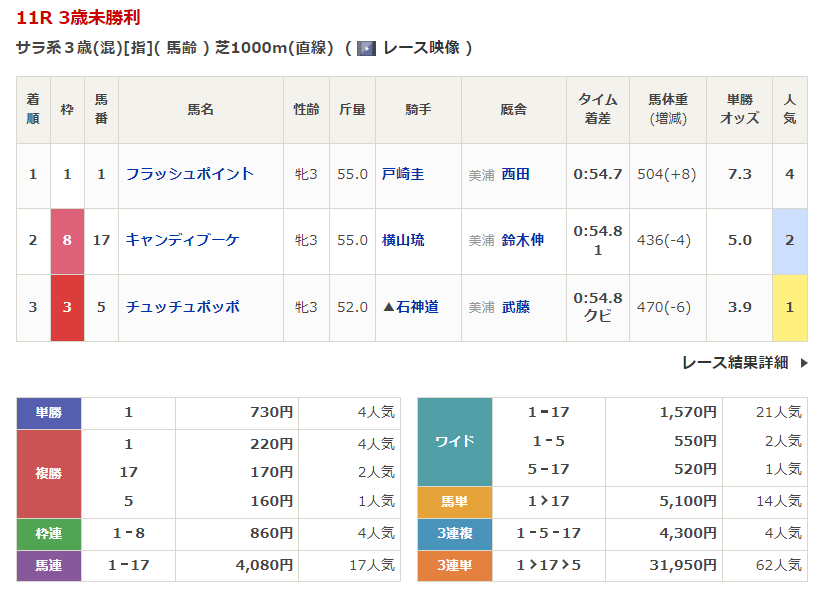
Task: Click the 11R 3歳未勝利 race title
Action: point(78,17)
